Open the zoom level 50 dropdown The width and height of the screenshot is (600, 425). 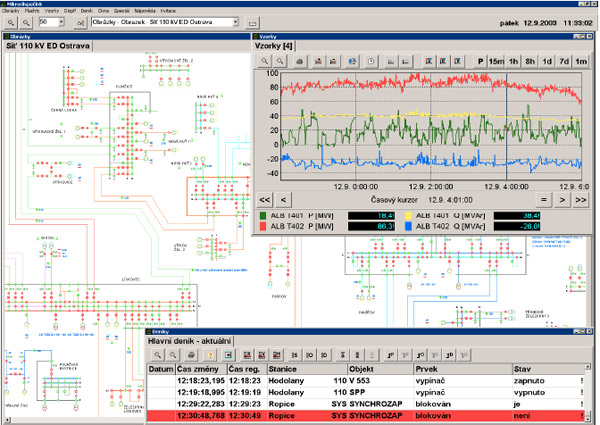point(61,20)
